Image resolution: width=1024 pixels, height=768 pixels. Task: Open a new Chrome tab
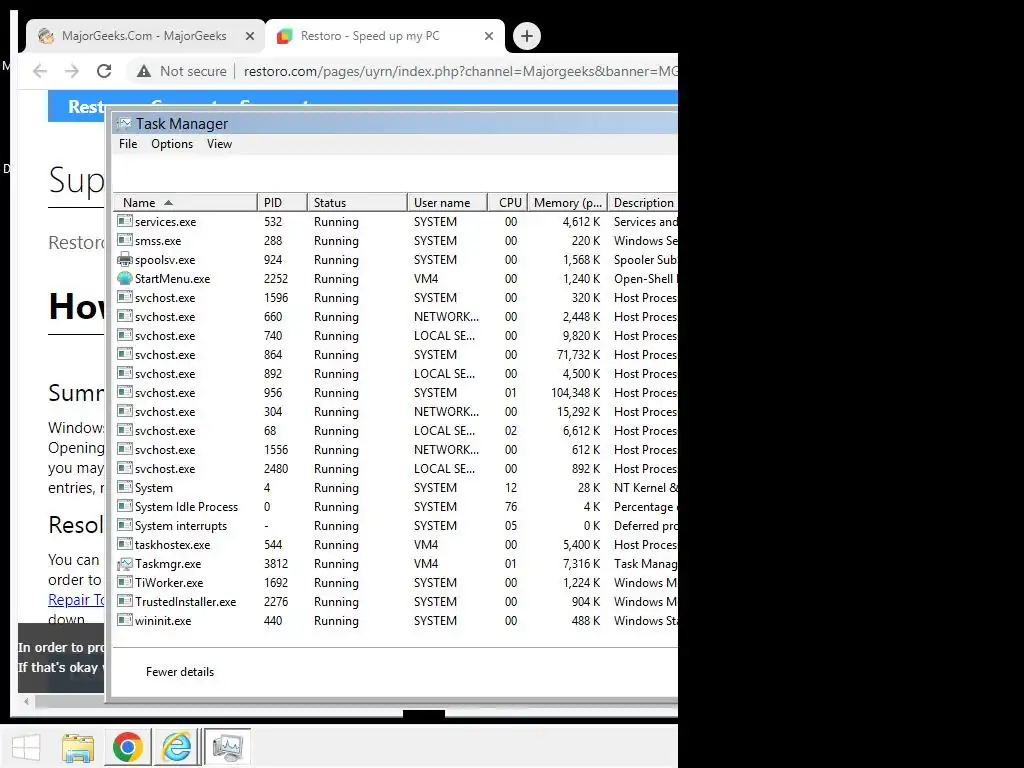(527, 36)
